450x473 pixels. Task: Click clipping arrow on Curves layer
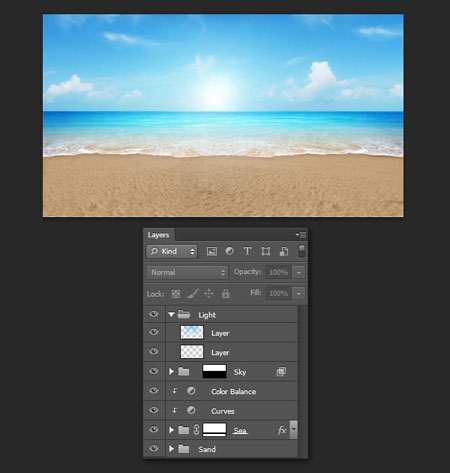point(174,410)
